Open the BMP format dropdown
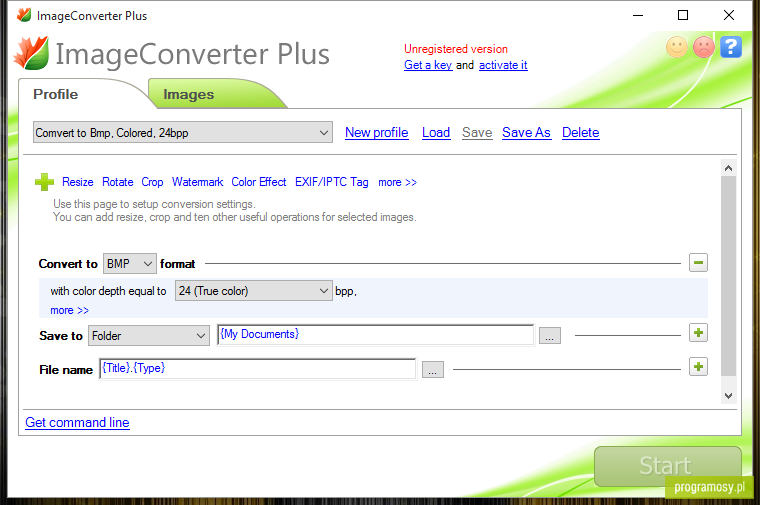This screenshot has height=505, width=760. point(129,264)
